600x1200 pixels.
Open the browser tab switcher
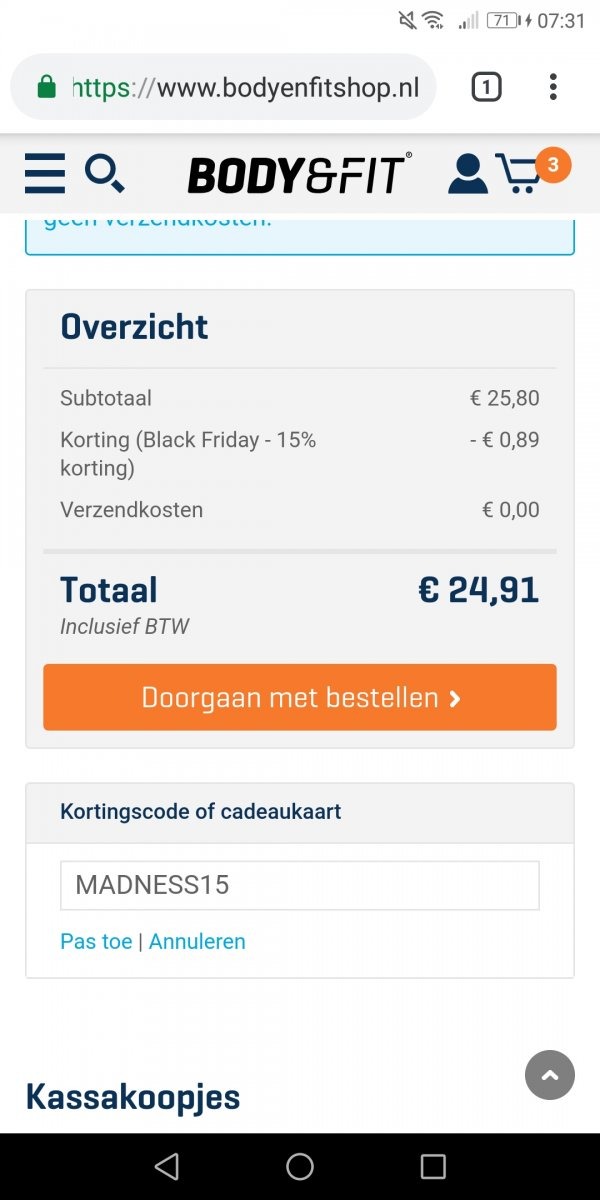486,88
